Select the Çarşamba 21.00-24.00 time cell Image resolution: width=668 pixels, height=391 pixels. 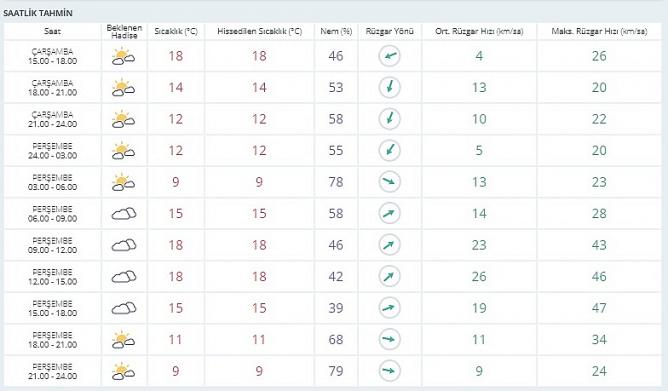click(52, 119)
